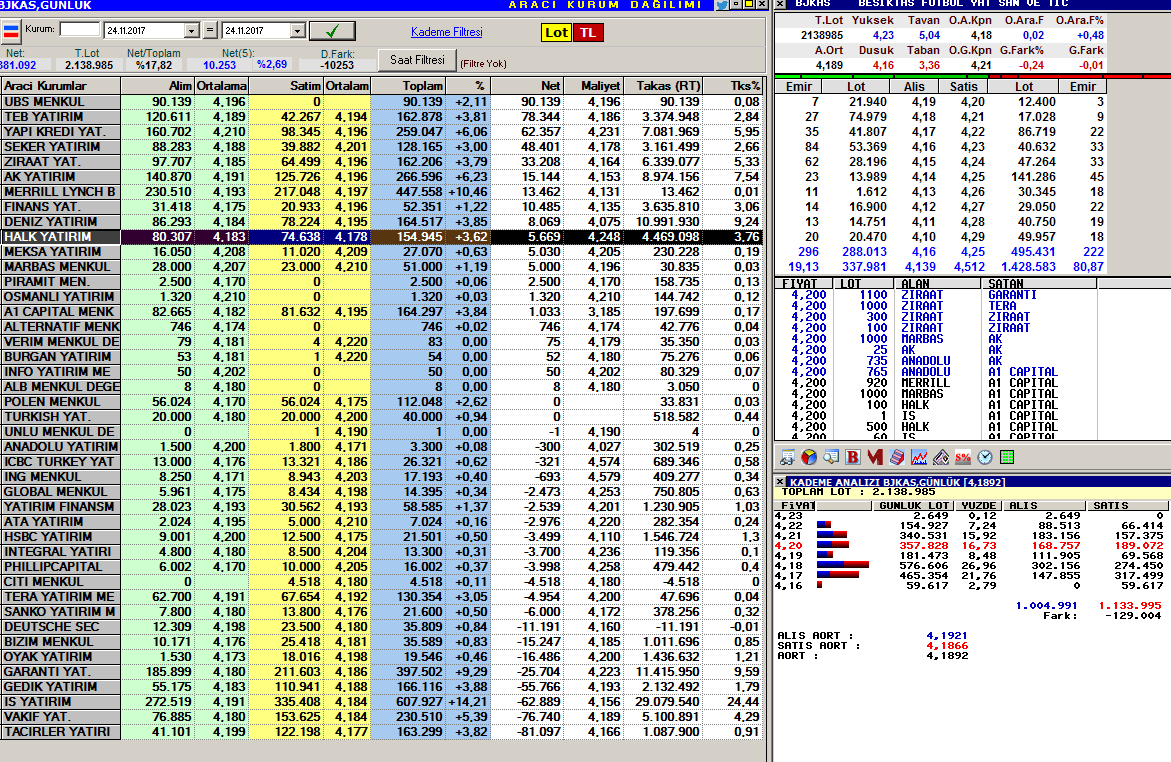
Task: Close the Kademe Analizi panel with its X
Action: pos(780,482)
